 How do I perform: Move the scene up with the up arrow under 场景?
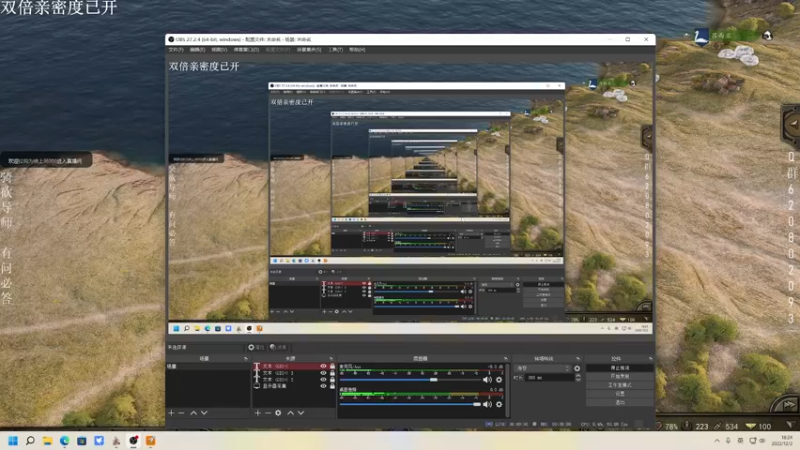[193, 413]
